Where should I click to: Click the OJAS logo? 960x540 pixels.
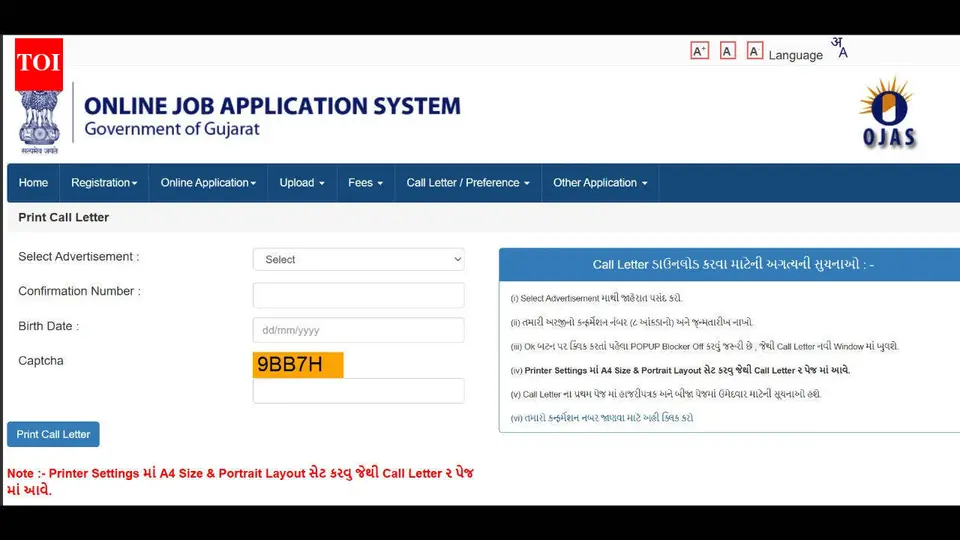click(x=888, y=113)
